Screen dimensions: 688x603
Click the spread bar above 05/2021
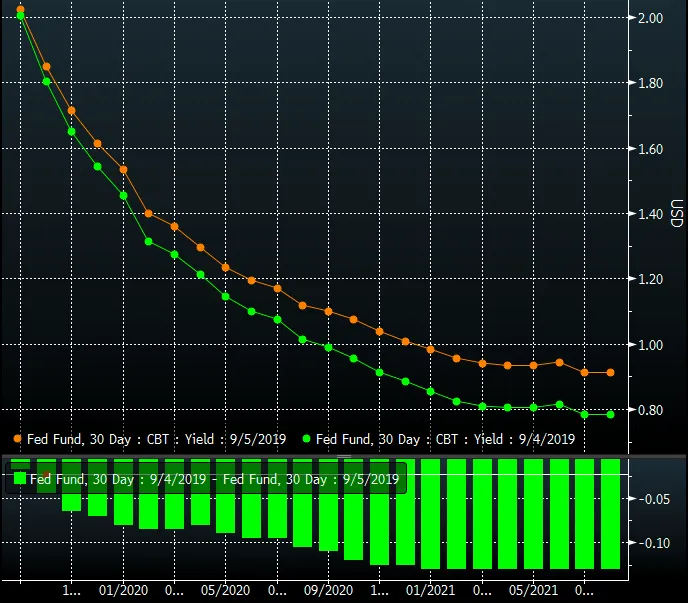coord(534,514)
